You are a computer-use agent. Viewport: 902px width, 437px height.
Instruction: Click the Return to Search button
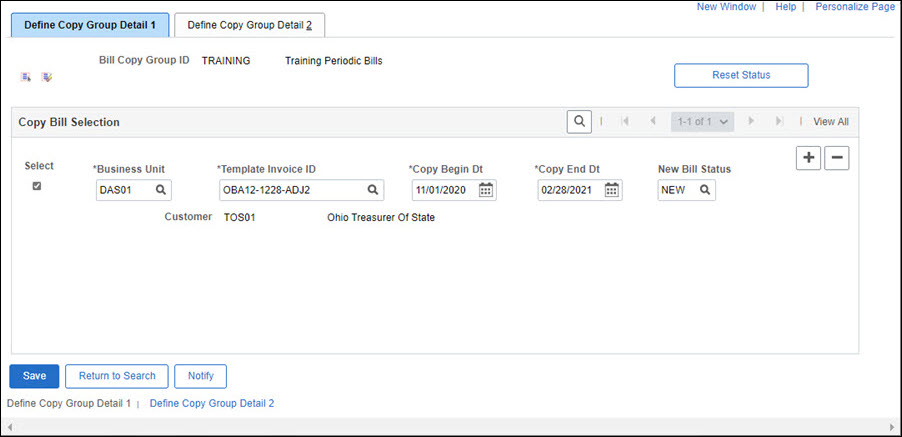[116, 376]
